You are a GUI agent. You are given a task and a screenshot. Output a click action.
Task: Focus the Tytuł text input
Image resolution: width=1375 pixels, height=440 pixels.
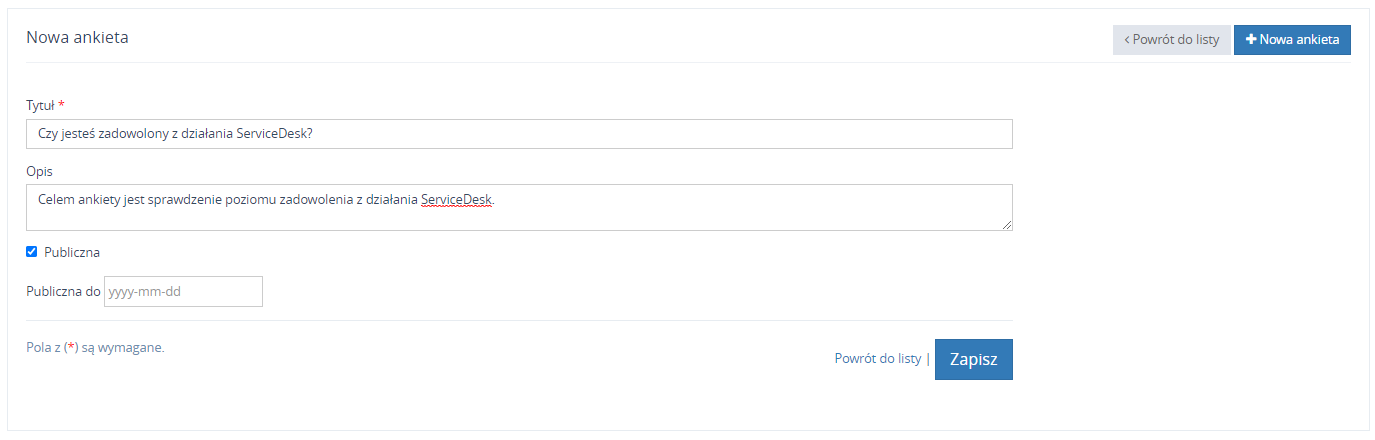point(519,134)
